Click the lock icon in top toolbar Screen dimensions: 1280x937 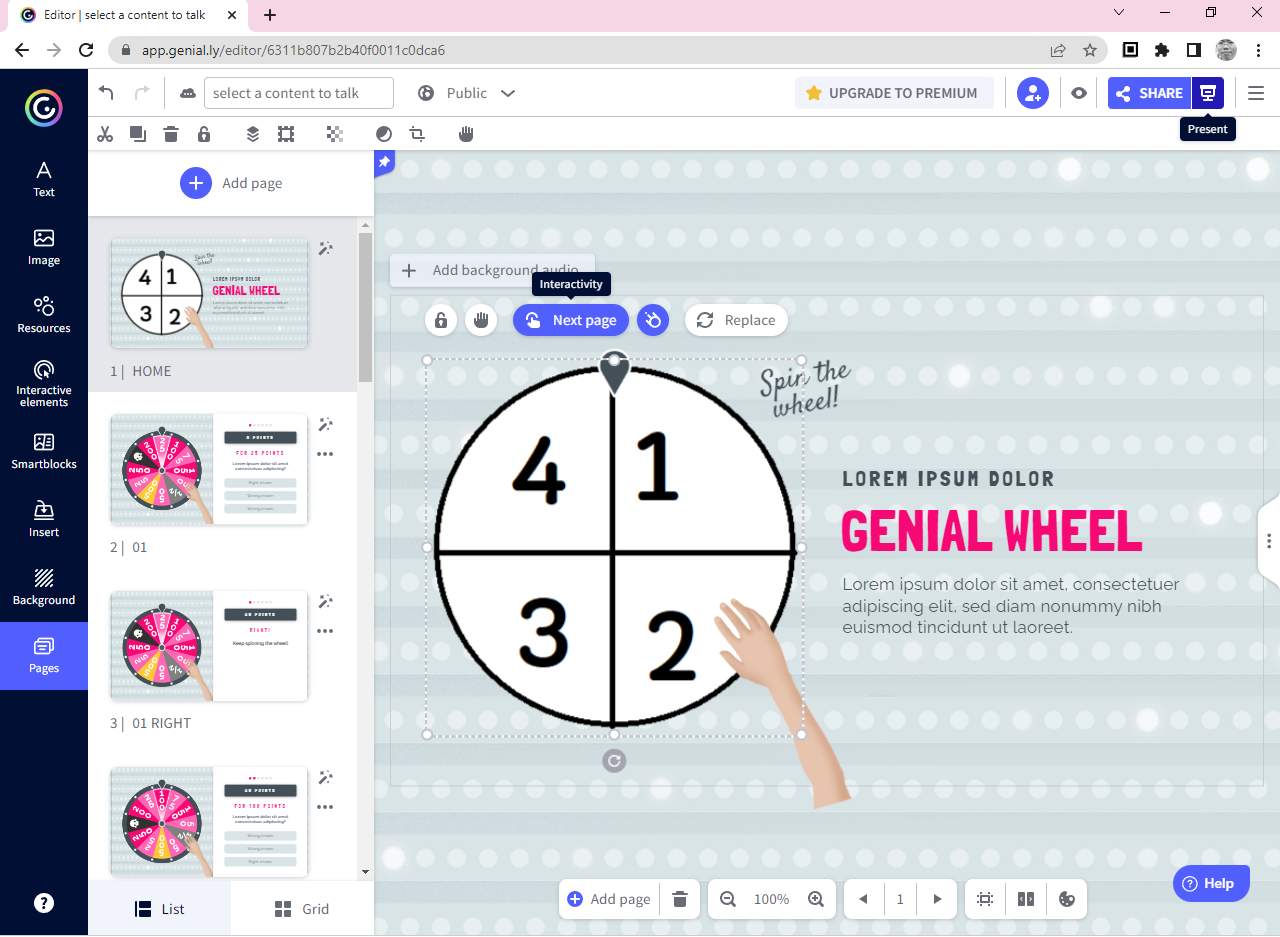[x=204, y=134]
